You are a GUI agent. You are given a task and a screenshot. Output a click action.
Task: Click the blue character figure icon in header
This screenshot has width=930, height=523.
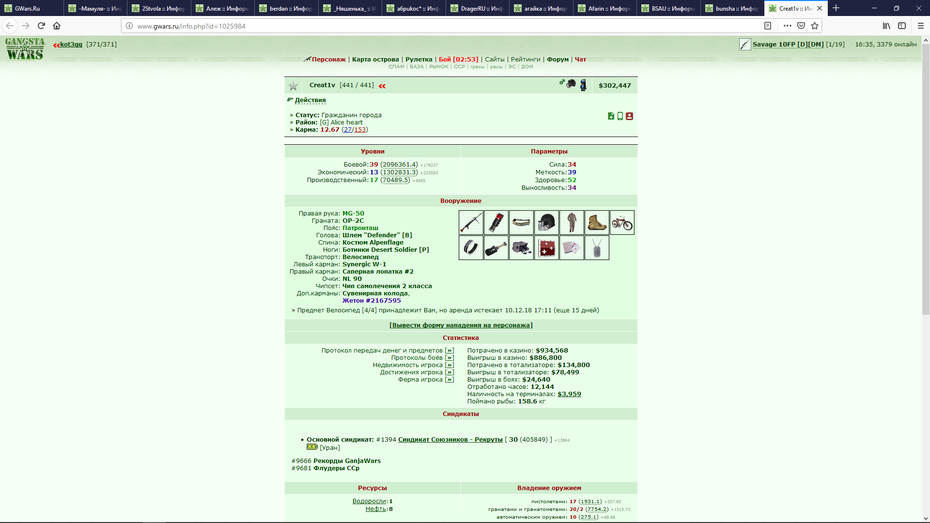coord(583,85)
